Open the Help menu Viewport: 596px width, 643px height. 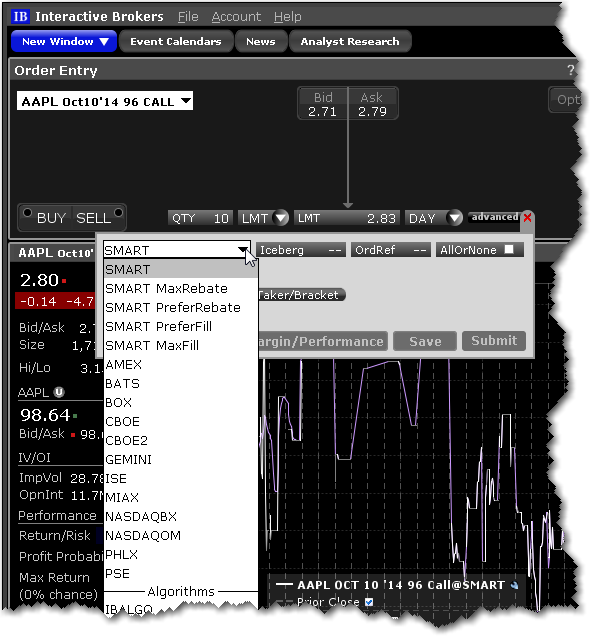click(x=290, y=17)
